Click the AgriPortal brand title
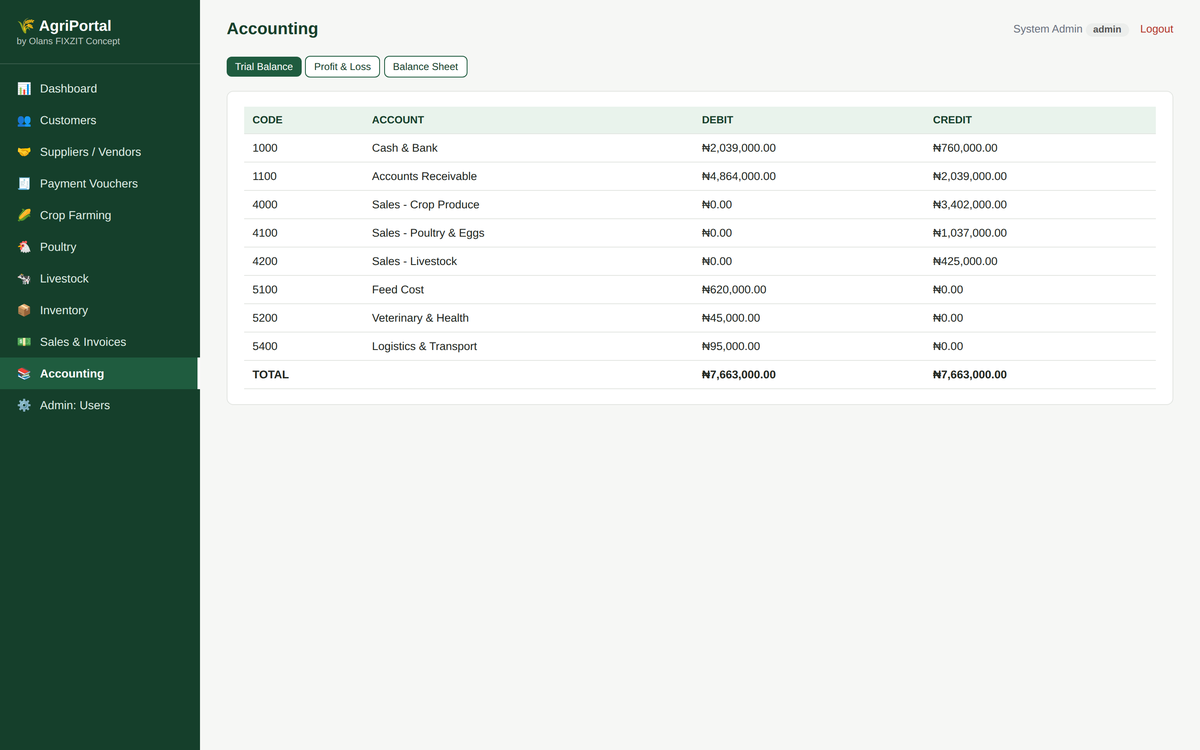The image size is (1200, 750). 75,26
